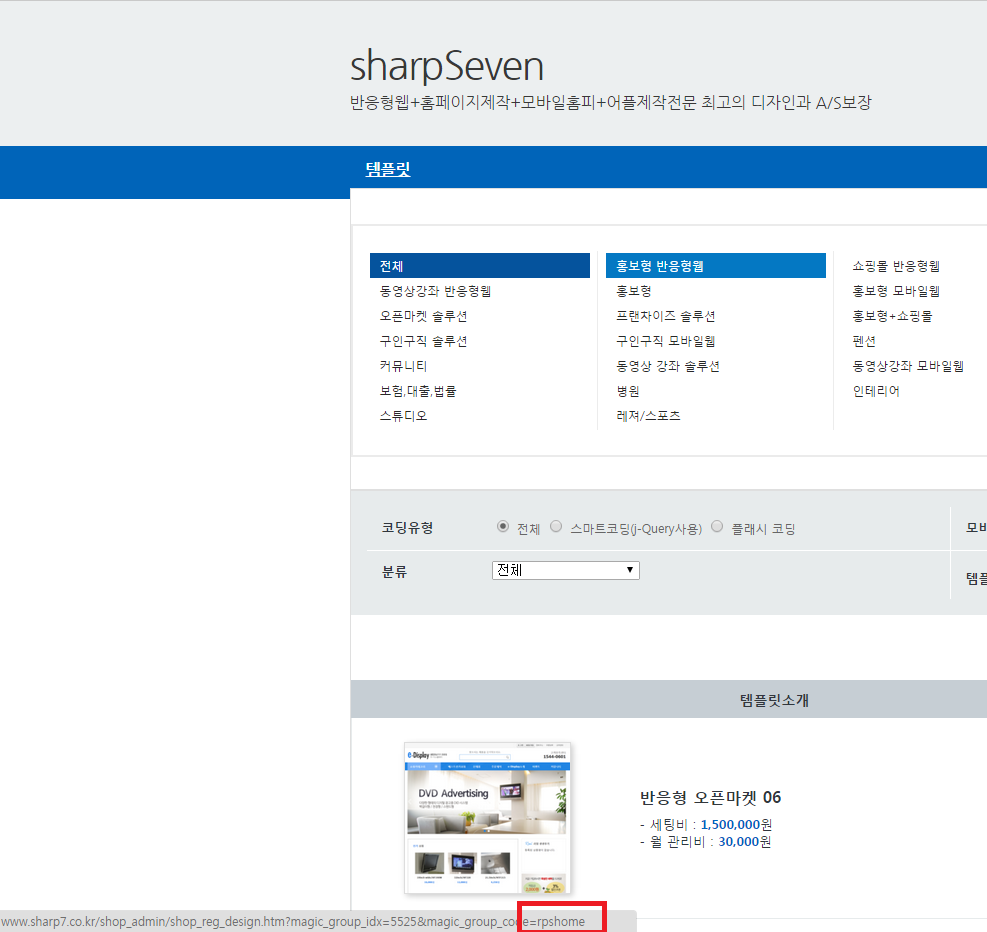The height and width of the screenshot is (932, 987).
Task: Click the 템플릿 tab header
Action: [388, 169]
